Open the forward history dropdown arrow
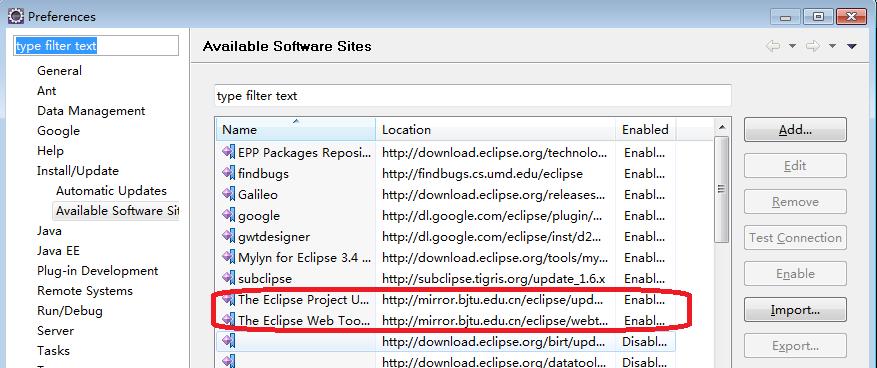Screen dimensions: 877x368 [x=832, y=46]
